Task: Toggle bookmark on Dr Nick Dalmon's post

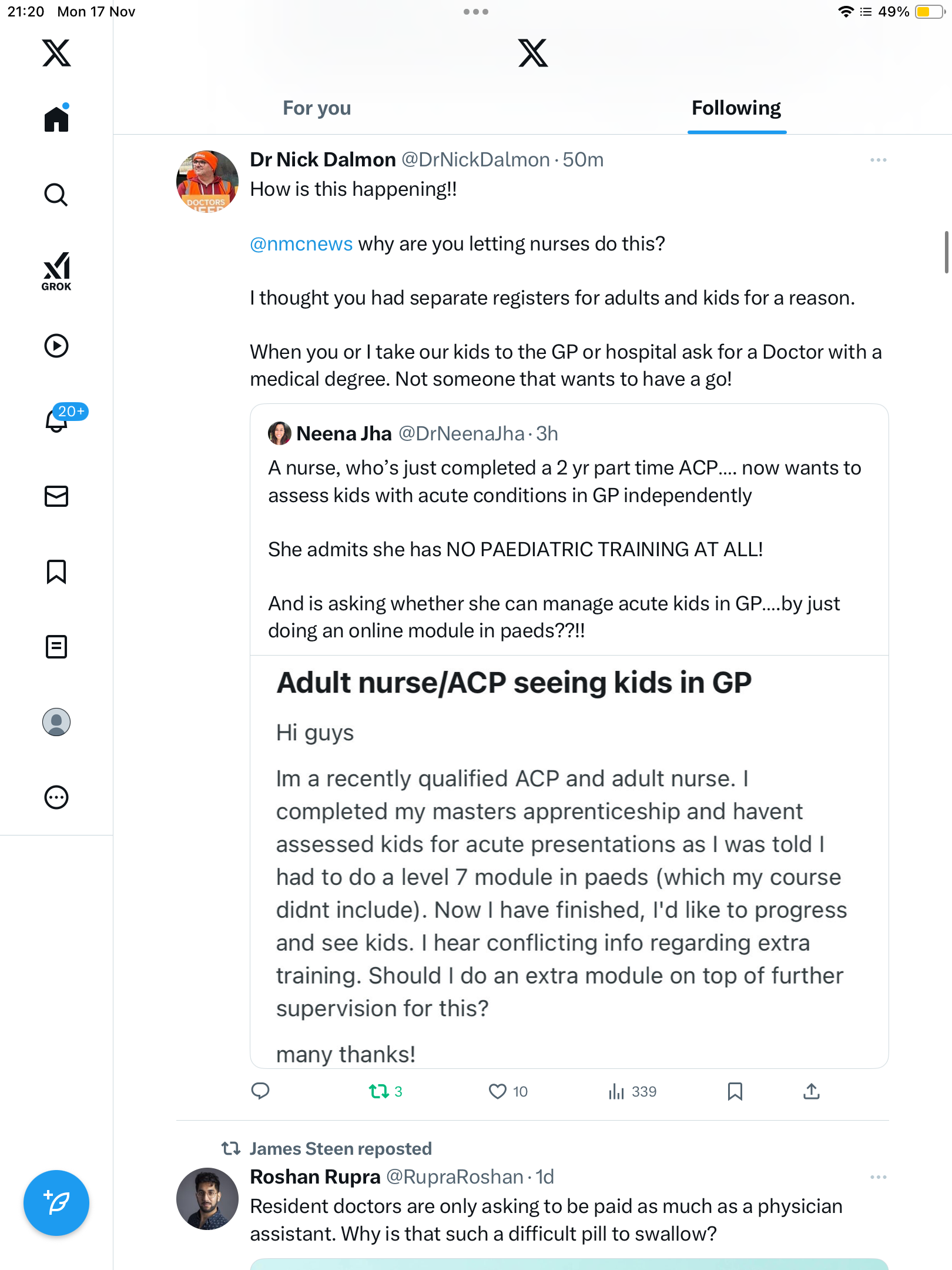Action: tap(735, 1091)
